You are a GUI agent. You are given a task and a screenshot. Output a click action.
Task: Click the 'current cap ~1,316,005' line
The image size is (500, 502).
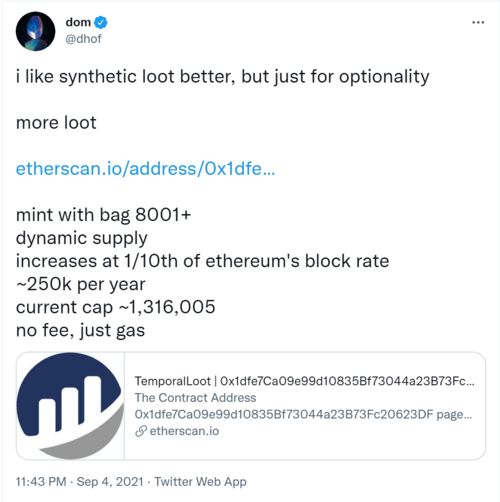point(116,307)
